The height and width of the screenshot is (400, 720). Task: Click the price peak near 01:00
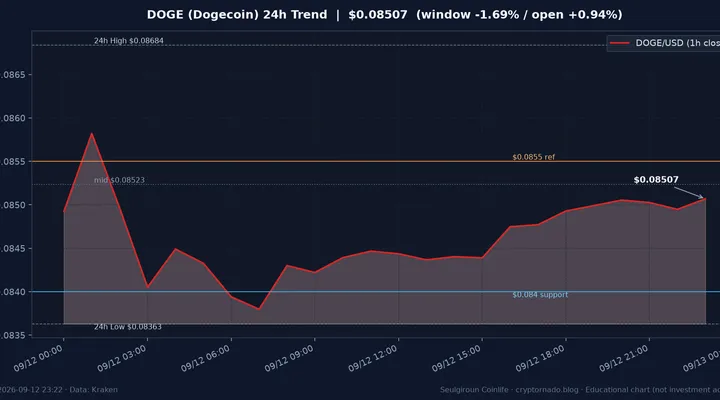pos(92,134)
